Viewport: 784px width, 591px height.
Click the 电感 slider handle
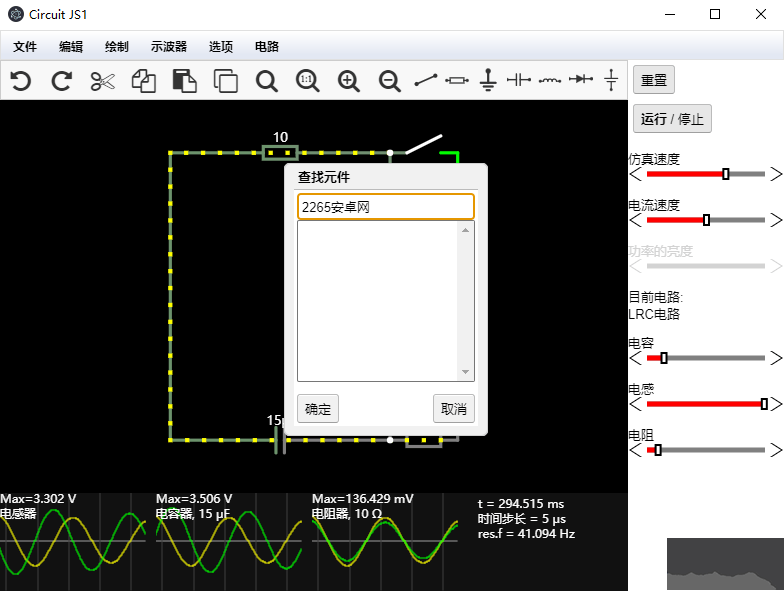click(x=764, y=404)
